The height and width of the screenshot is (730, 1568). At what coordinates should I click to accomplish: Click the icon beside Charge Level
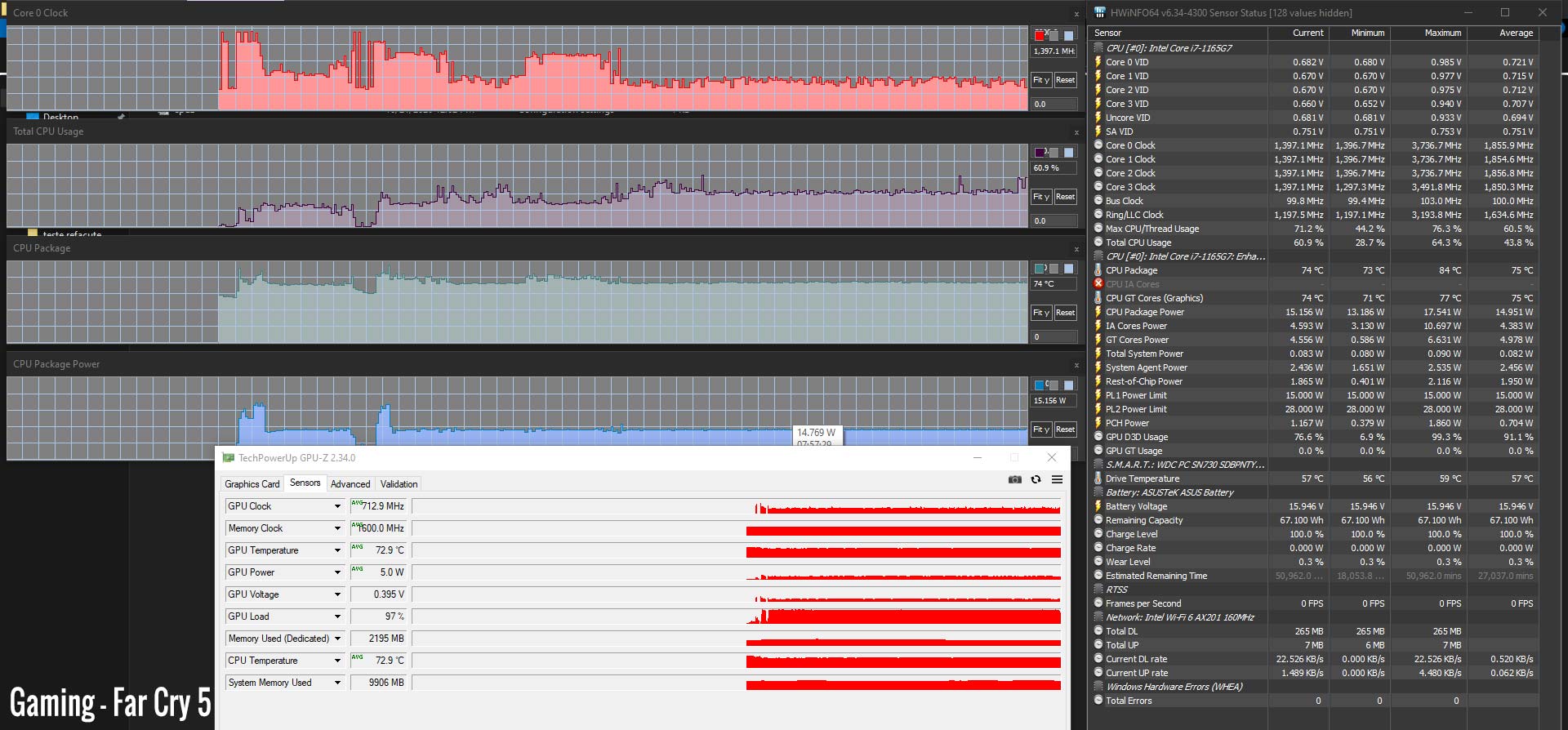1098,534
